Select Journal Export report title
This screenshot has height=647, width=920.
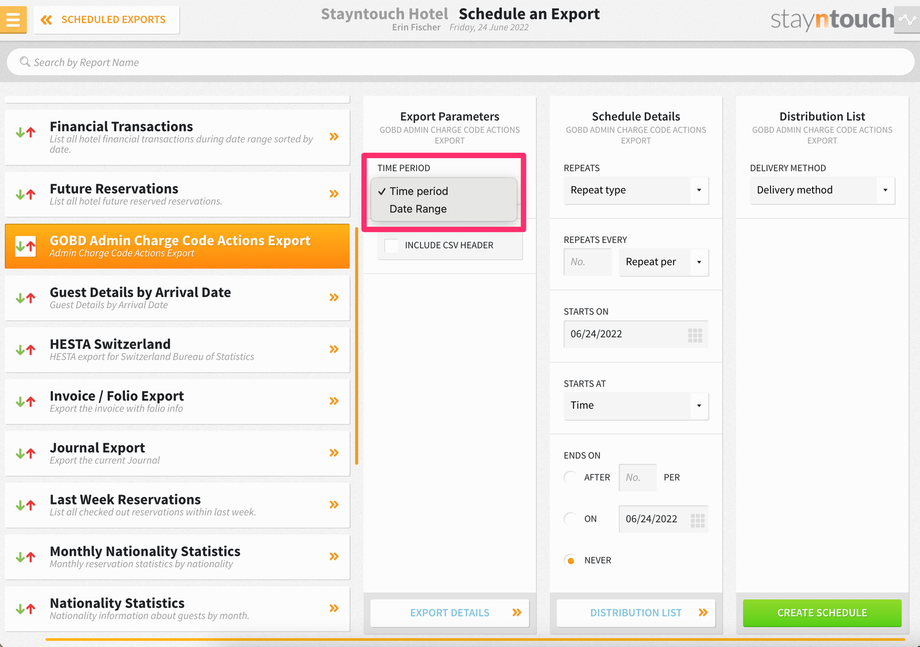tap(97, 448)
